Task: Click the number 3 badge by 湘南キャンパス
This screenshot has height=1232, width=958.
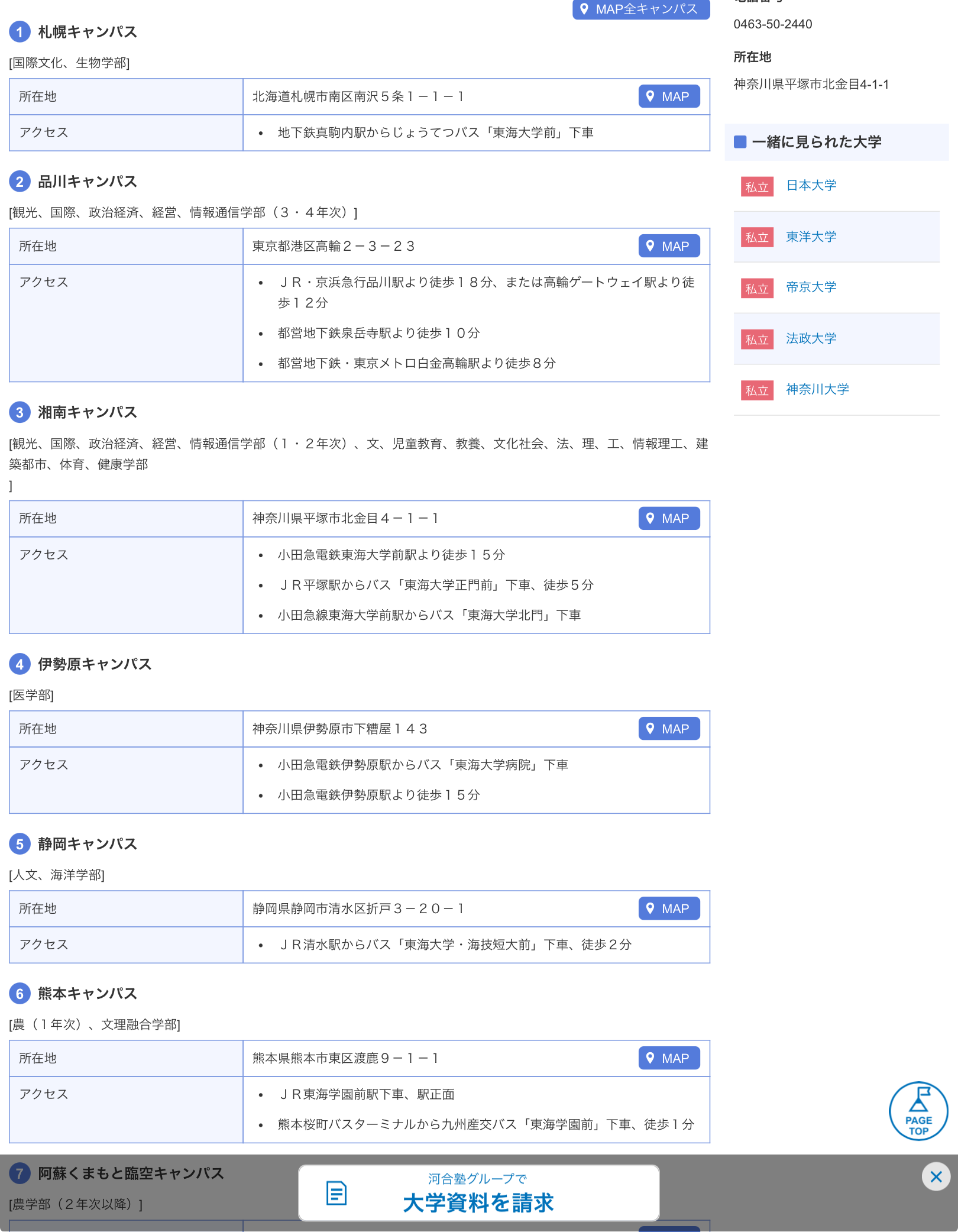Action: [20, 412]
